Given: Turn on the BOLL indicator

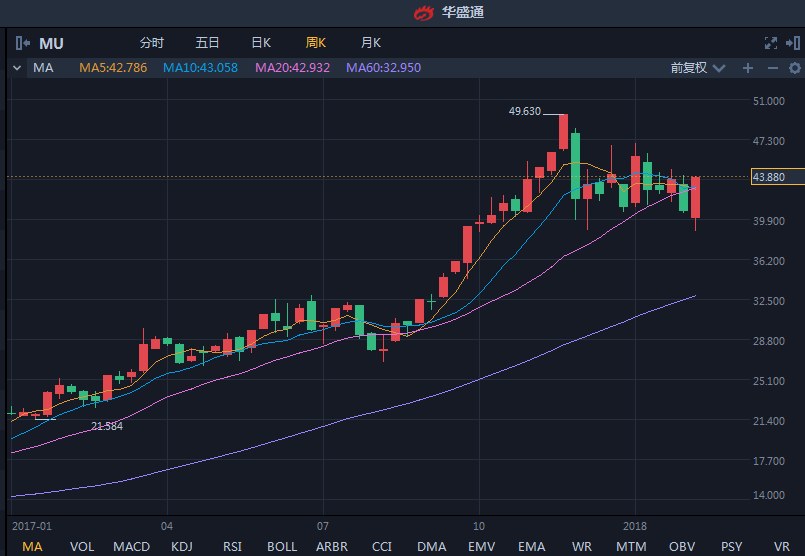Looking at the screenshot, I should click(282, 546).
